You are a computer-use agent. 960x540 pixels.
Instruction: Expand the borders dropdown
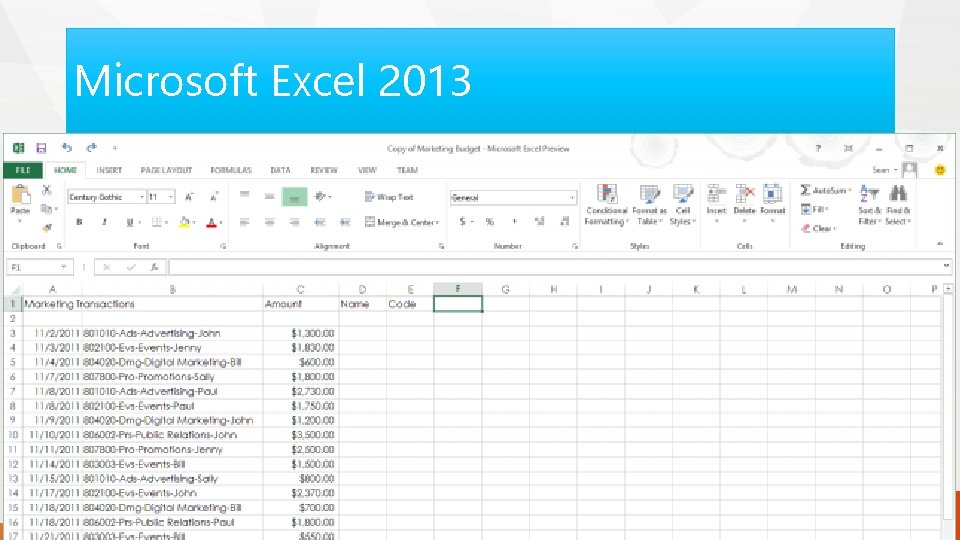pos(166,222)
